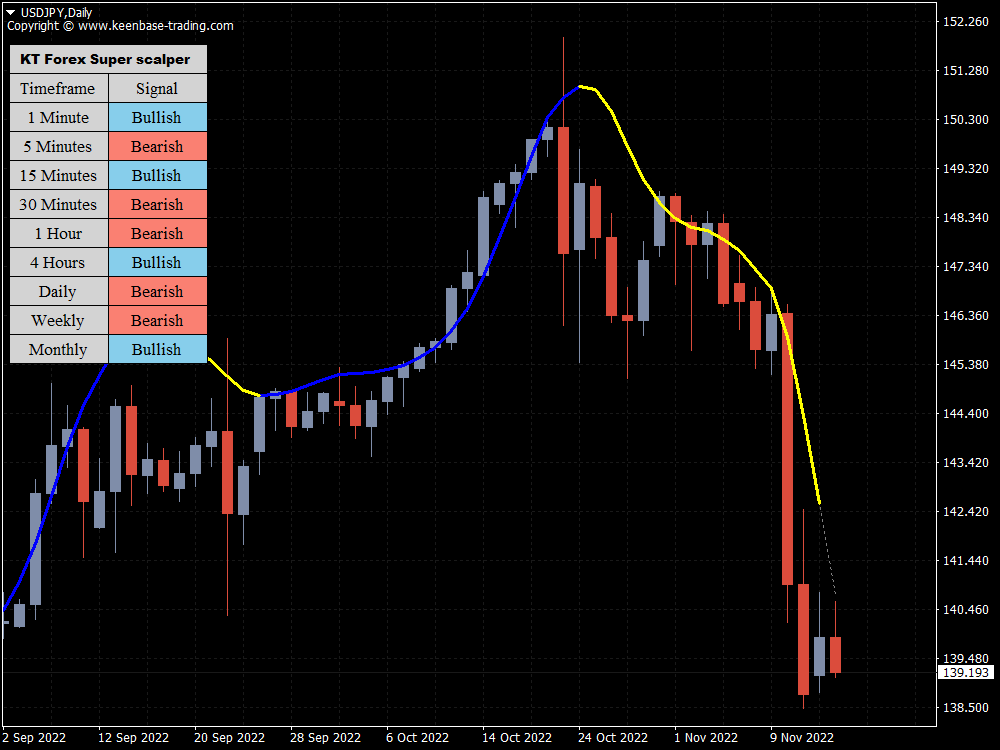The width and height of the screenshot is (1000, 750).
Task: Select the 4 Hours timeframe cell
Action: point(59,262)
